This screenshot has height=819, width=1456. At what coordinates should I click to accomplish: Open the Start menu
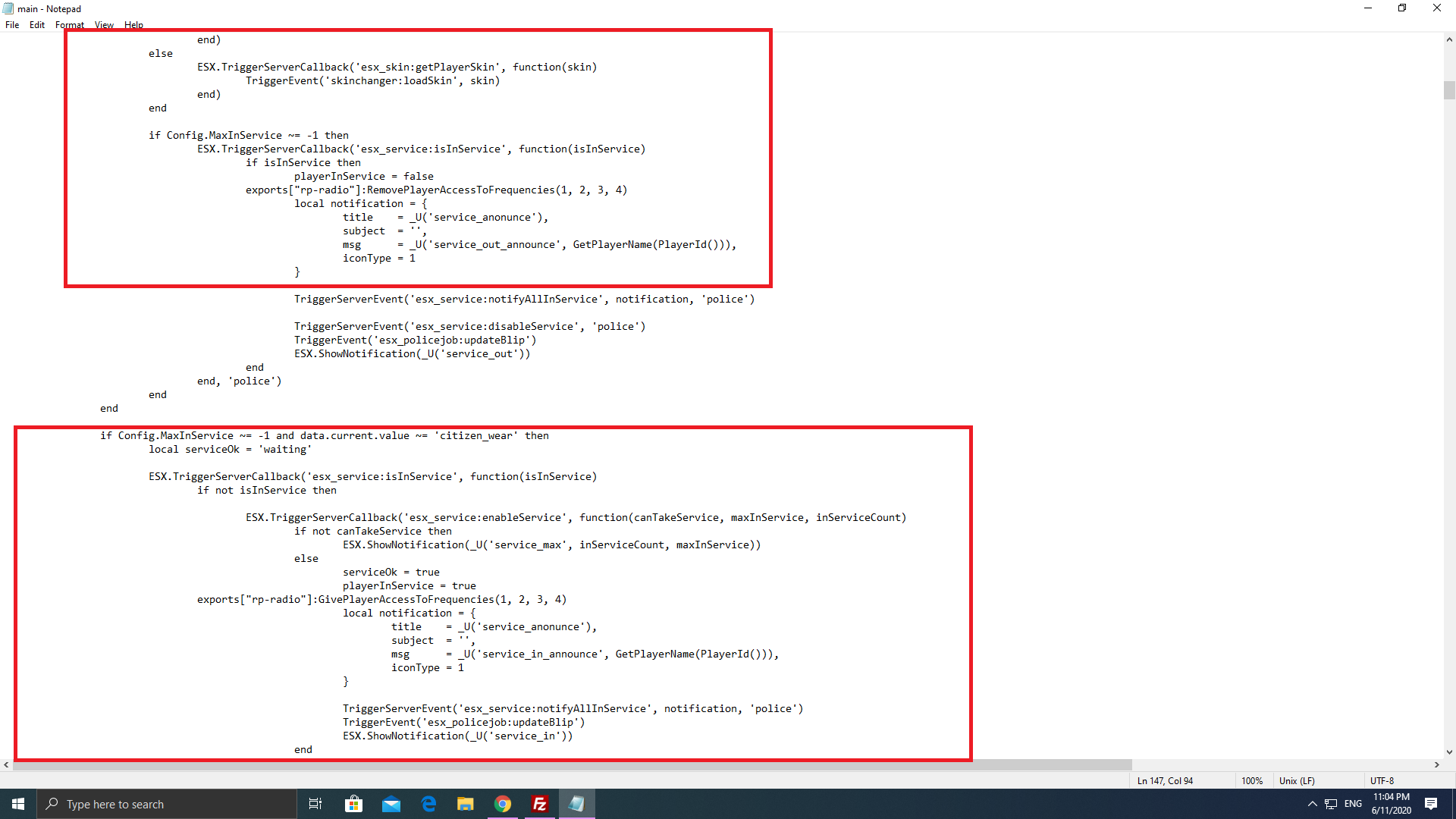pos(17,804)
